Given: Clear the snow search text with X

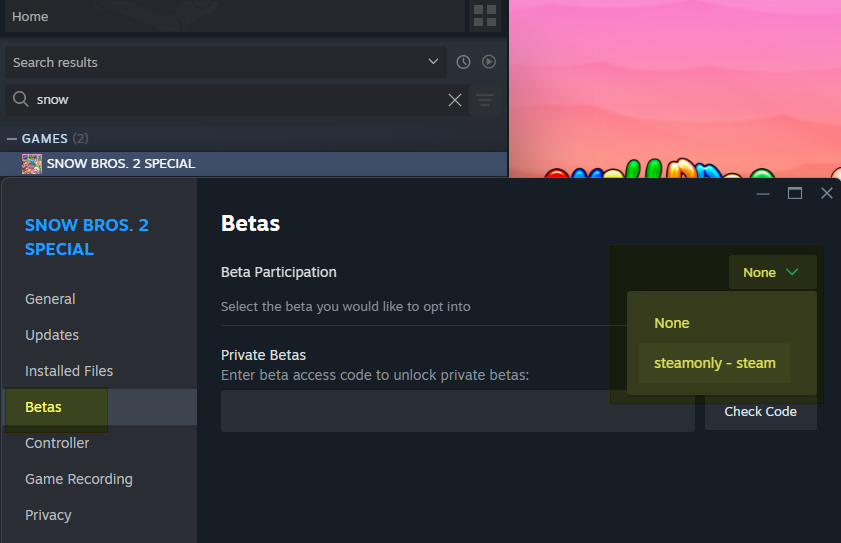Looking at the screenshot, I should pos(455,100).
